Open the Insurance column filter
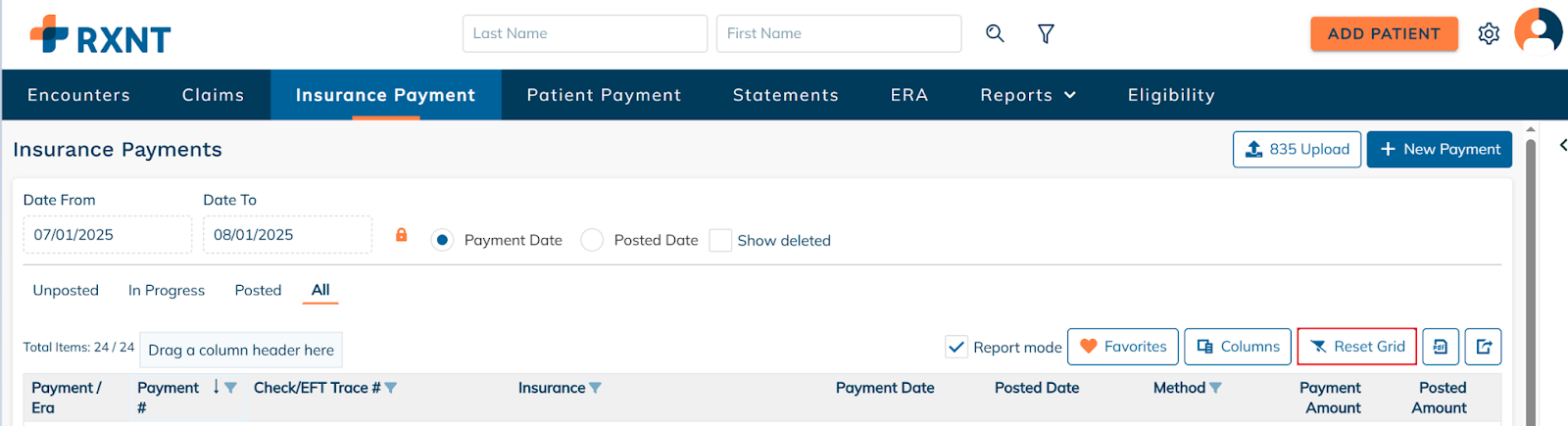Screen dimensions: 1568x426 (596, 388)
